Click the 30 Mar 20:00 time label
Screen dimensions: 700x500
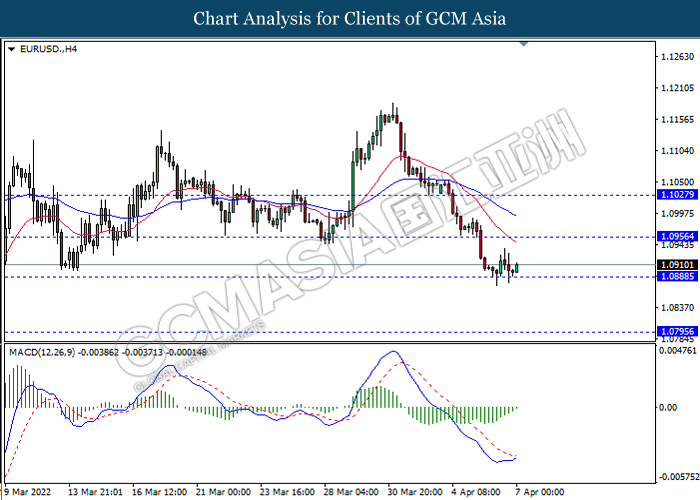click(x=415, y=492)
